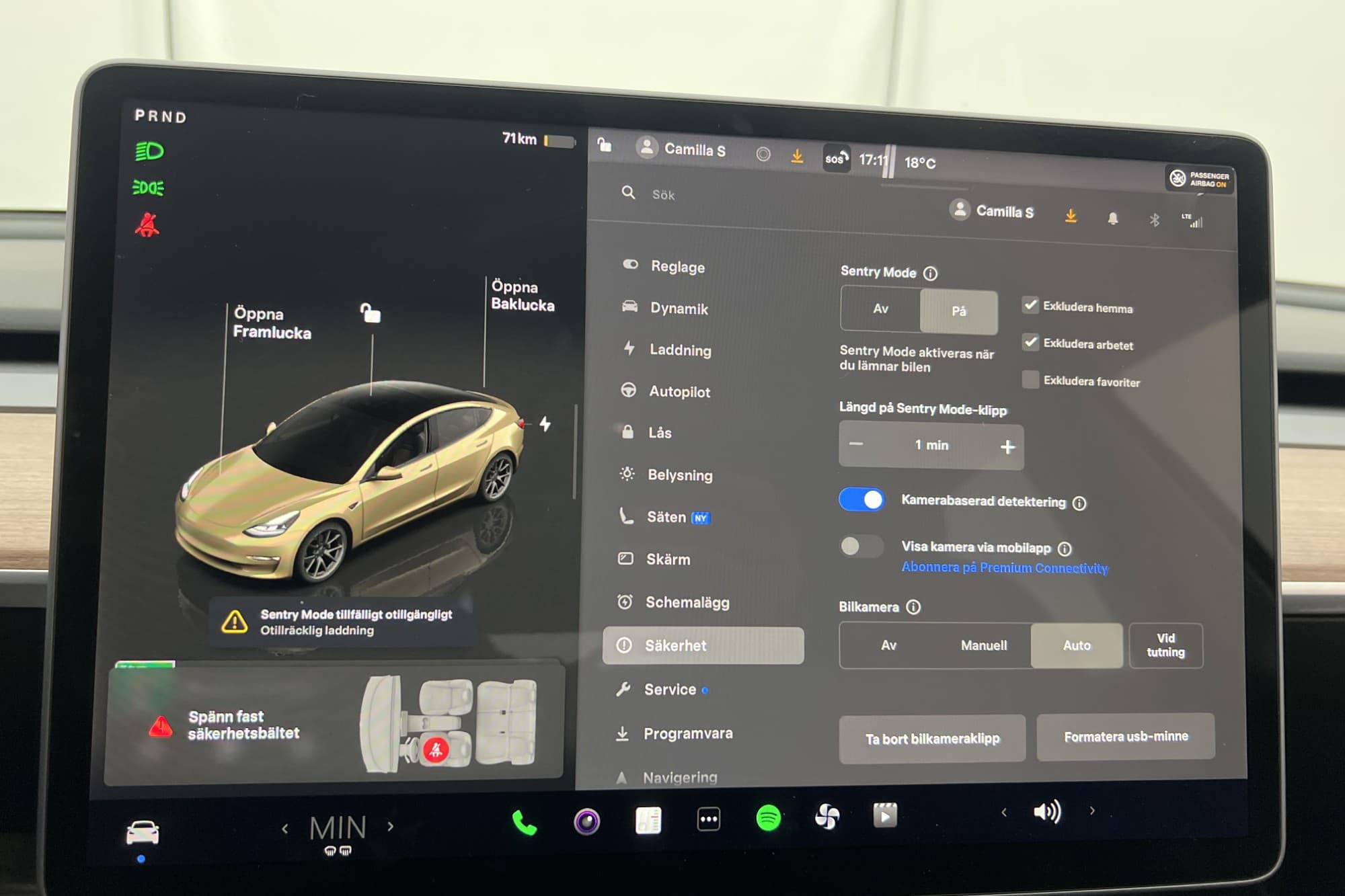
Task: Enable Visa kamera via mobilapp switch
Action: point(861,546)
